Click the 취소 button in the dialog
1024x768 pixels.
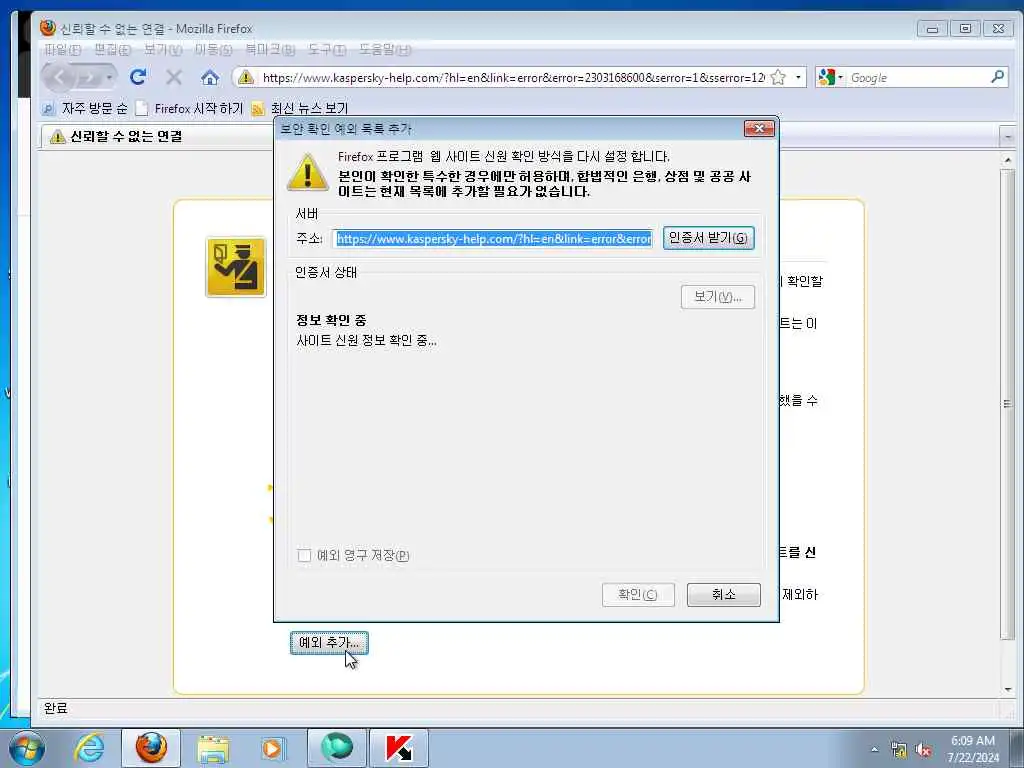point(724,595)
